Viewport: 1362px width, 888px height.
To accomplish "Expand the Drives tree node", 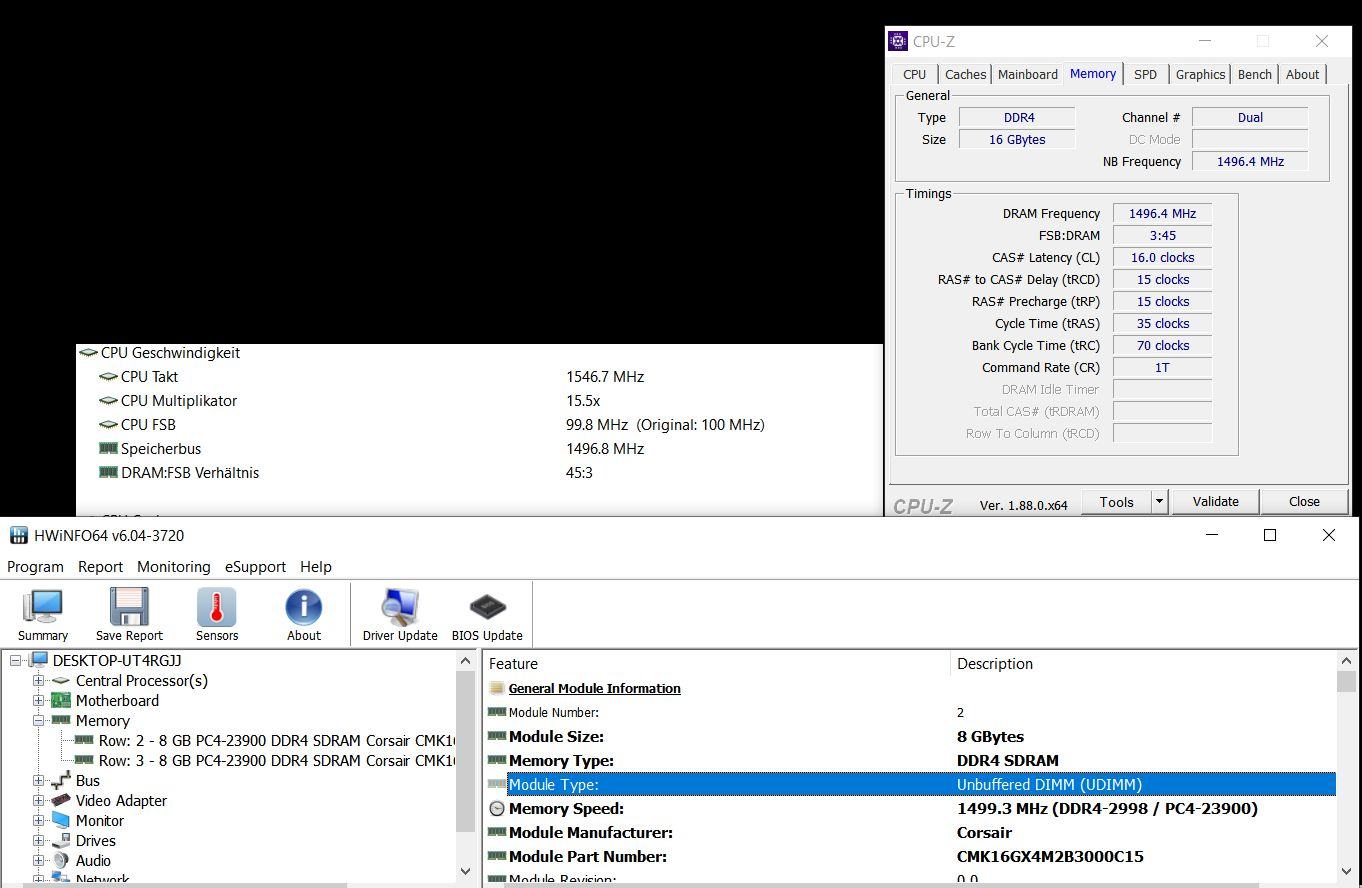I will (39, 840).
